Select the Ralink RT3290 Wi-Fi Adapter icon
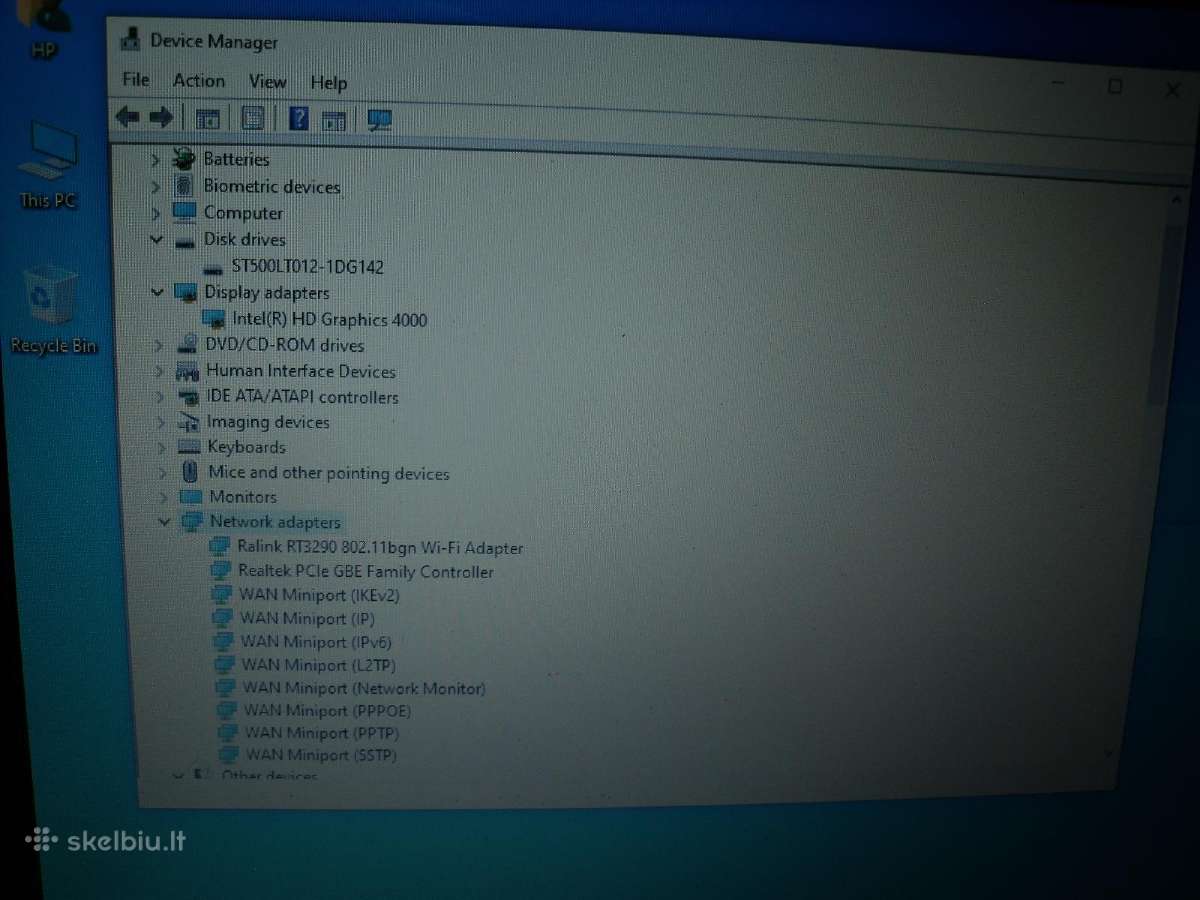Screen dimensions: 1200x900 [x=220, y=547]
